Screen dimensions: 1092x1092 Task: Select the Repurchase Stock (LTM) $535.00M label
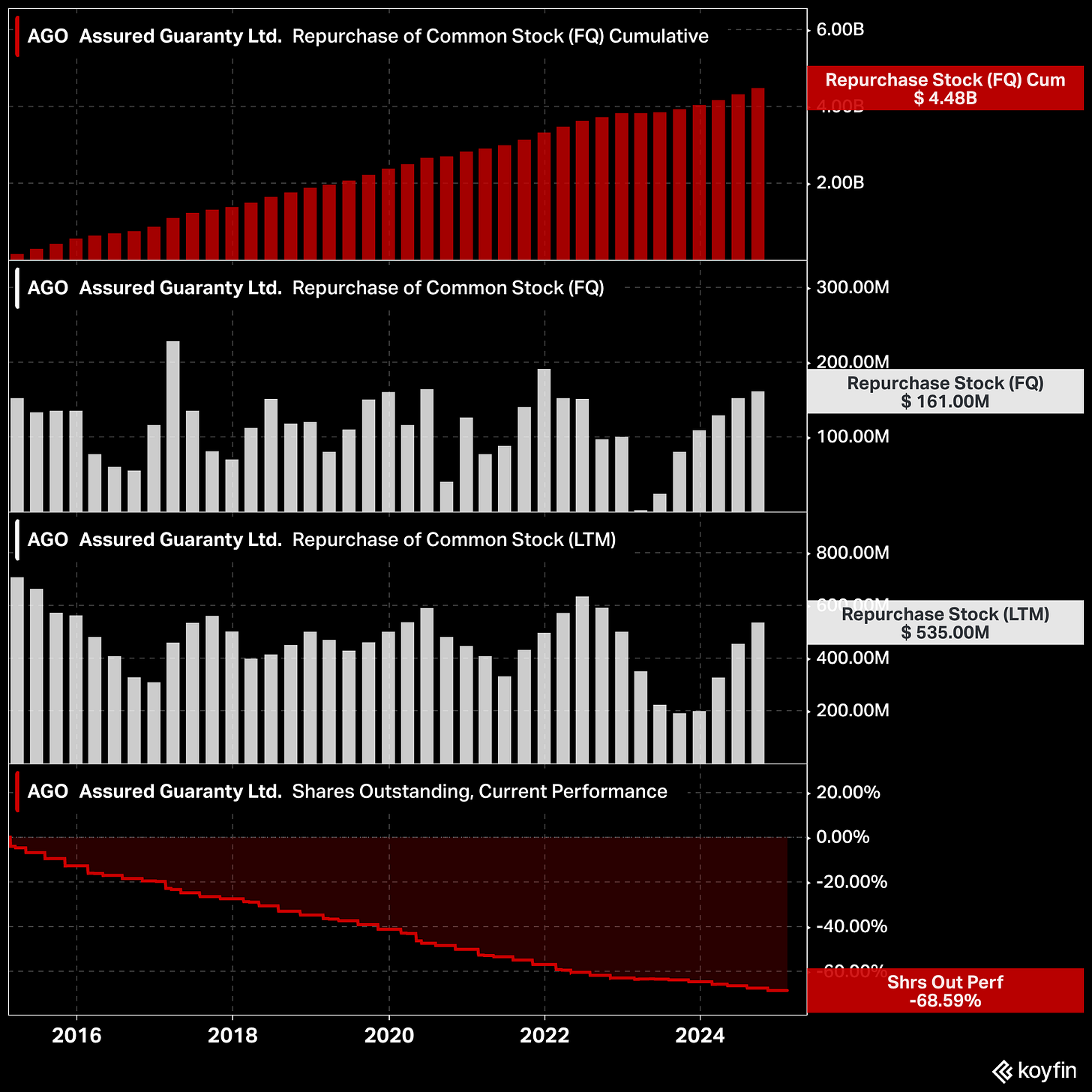pyautogui.click(x=945, y=622)
